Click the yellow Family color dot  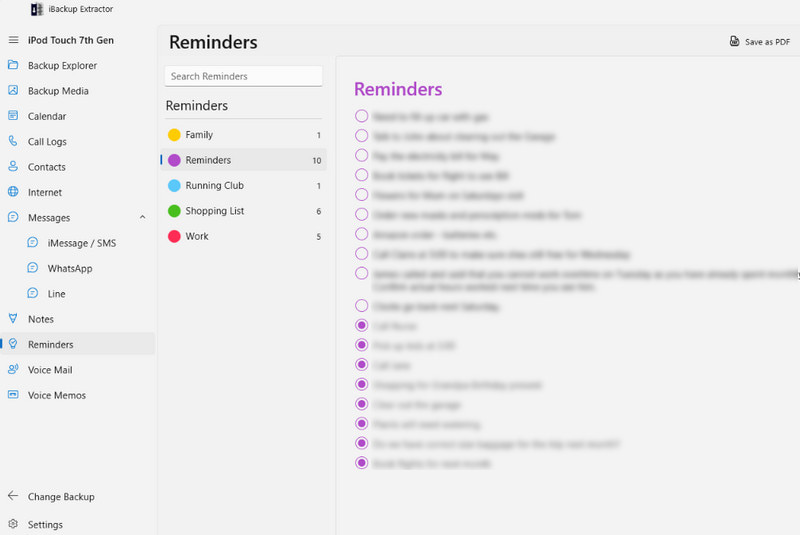click(174, 135)
